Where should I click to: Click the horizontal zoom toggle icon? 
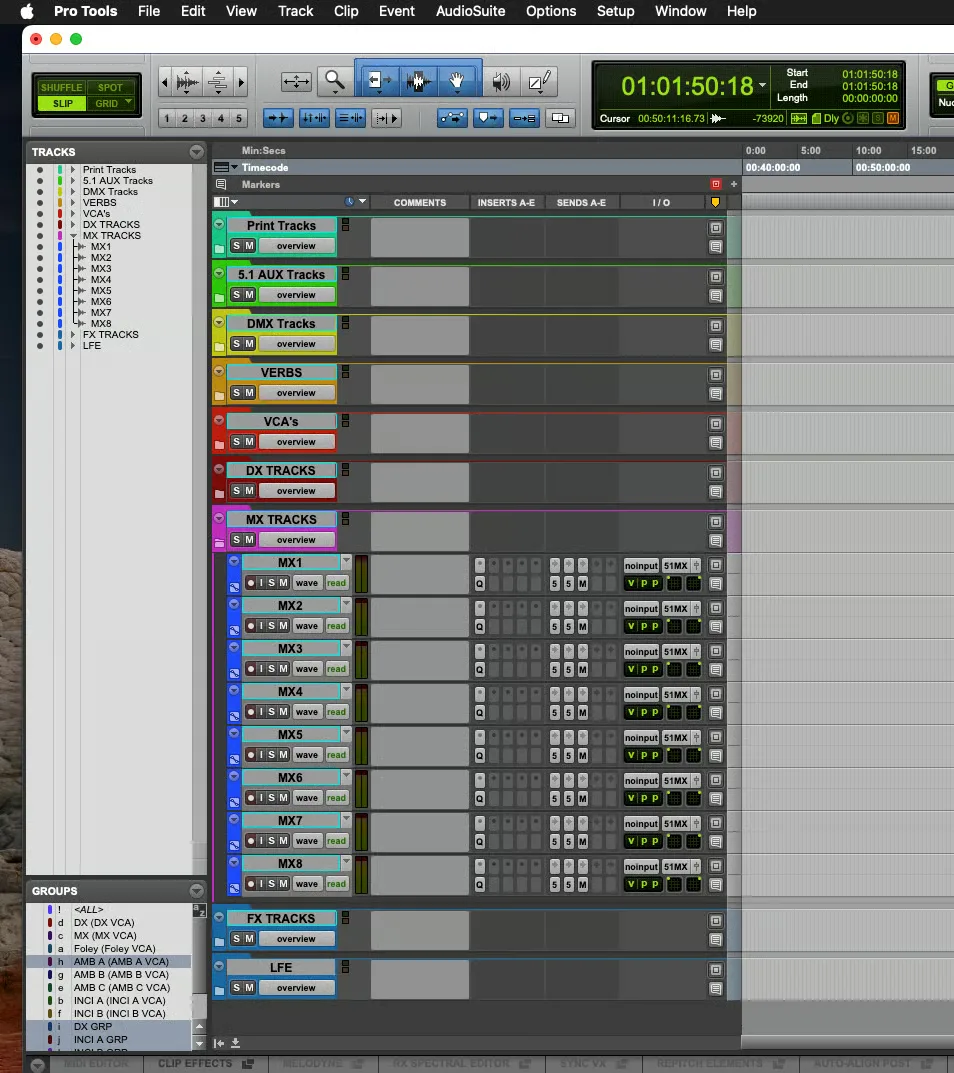296,81
